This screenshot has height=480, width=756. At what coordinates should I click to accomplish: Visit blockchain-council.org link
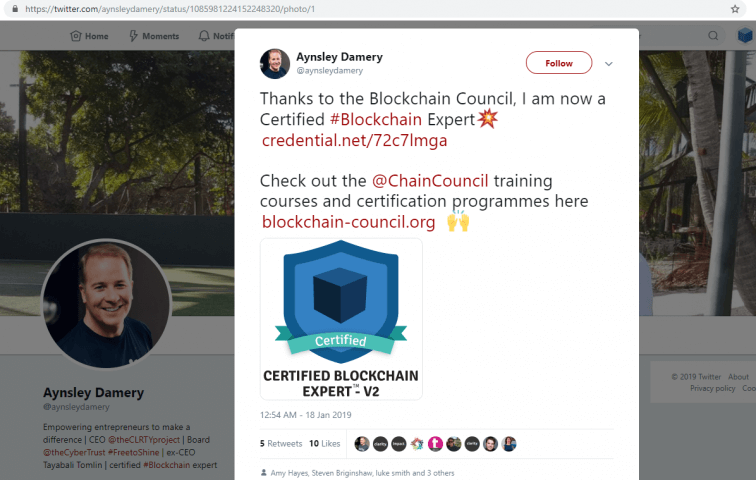(349, 222)
